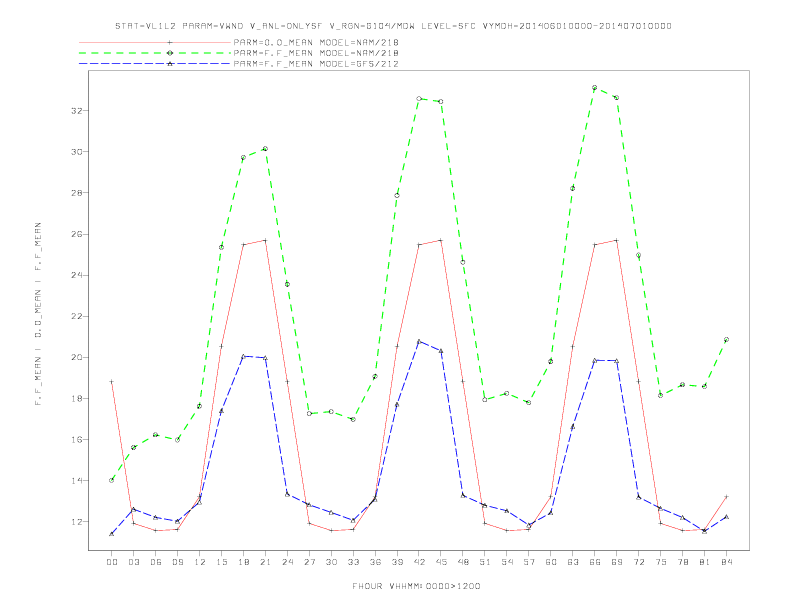Viewport: 792px width, 612px height.
Task: Click y-axis tick label 14
Action: click(76, 481)
